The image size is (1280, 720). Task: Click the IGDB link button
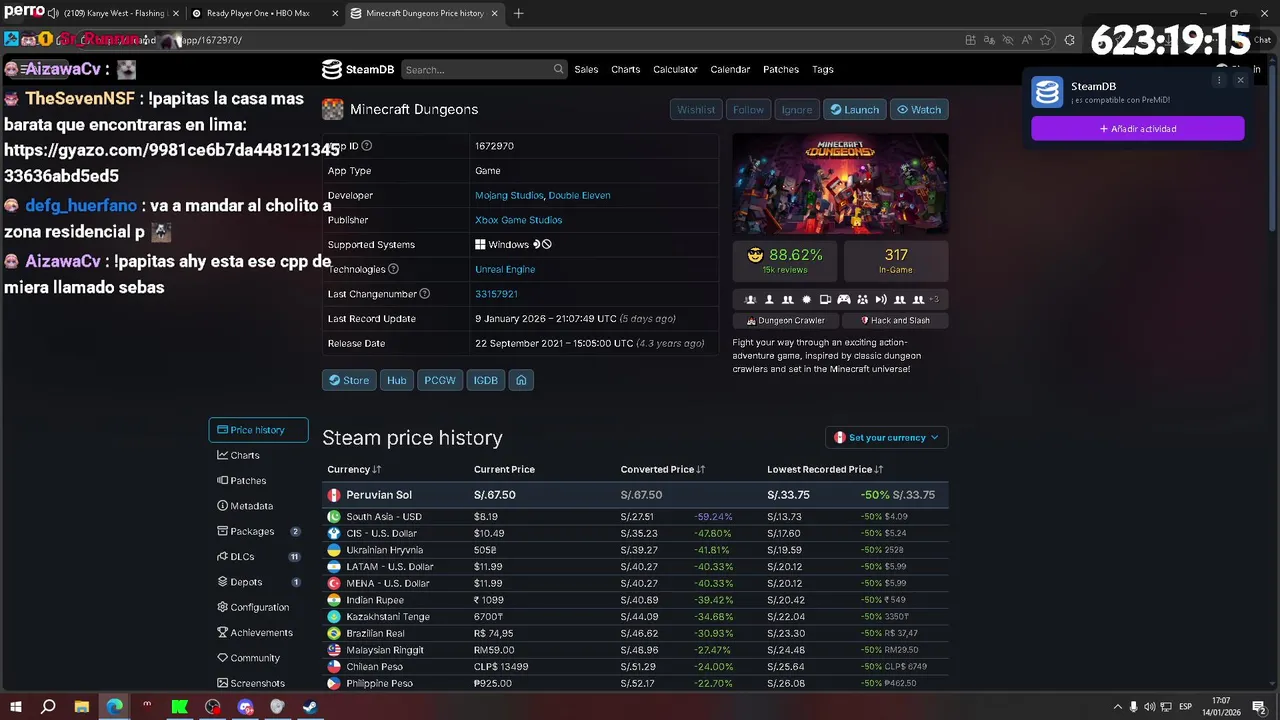pyautogui.click(x=485, y=380)
